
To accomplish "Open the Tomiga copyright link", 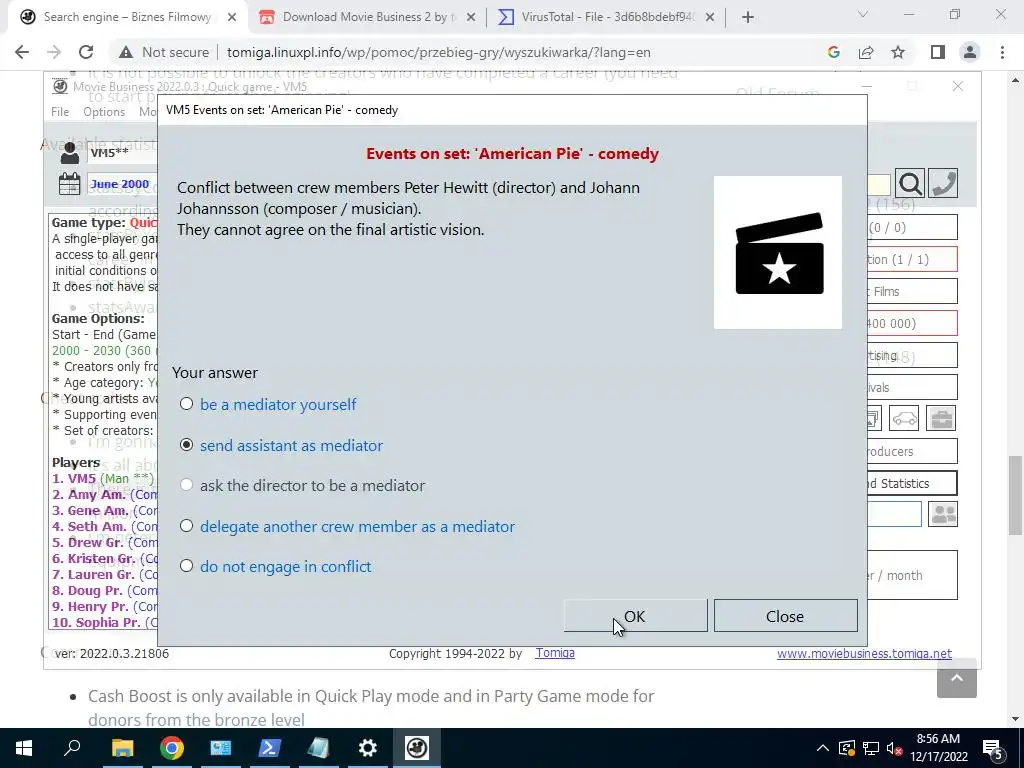I will point(555,653).
